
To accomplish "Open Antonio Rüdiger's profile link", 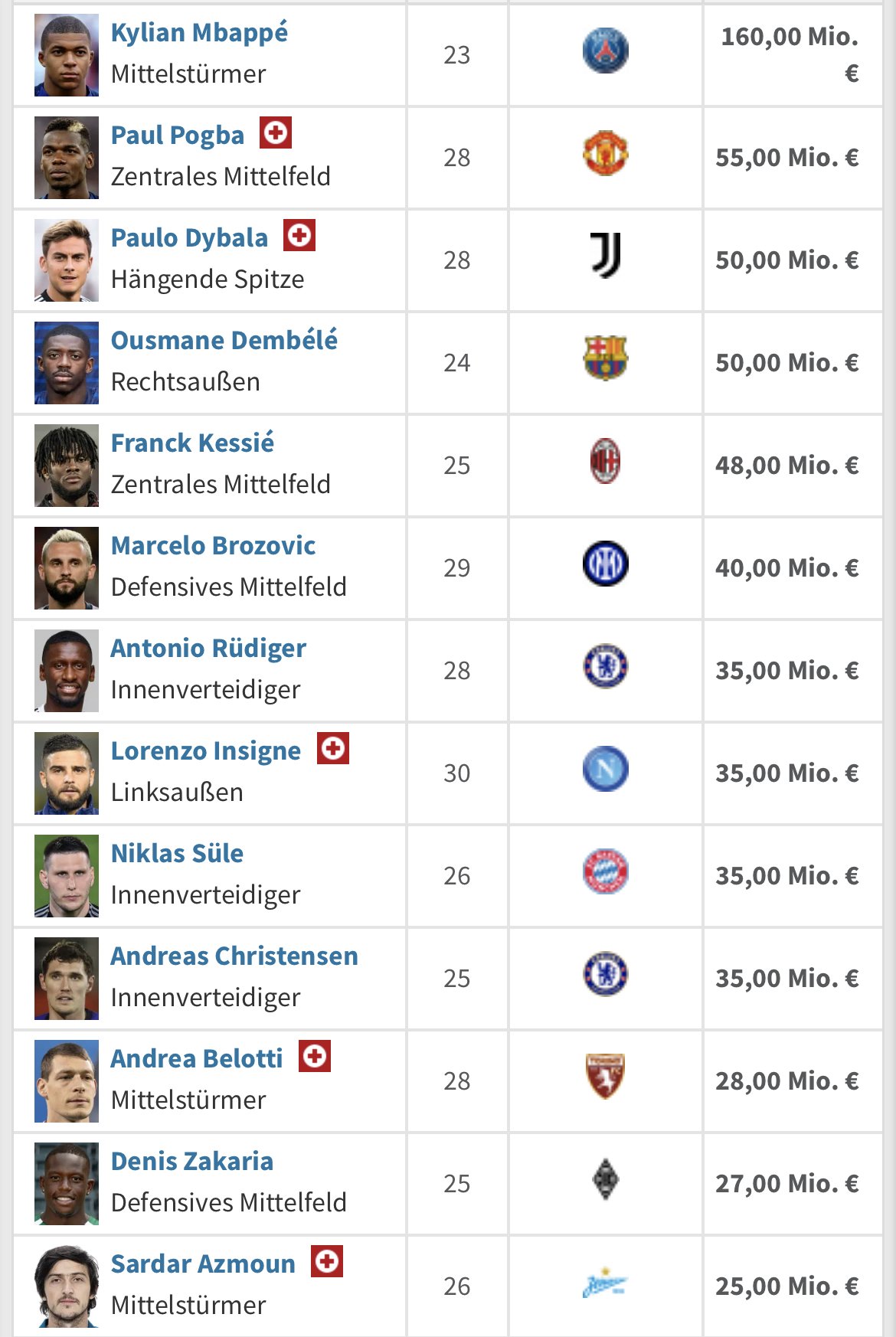I will [208, 649].
